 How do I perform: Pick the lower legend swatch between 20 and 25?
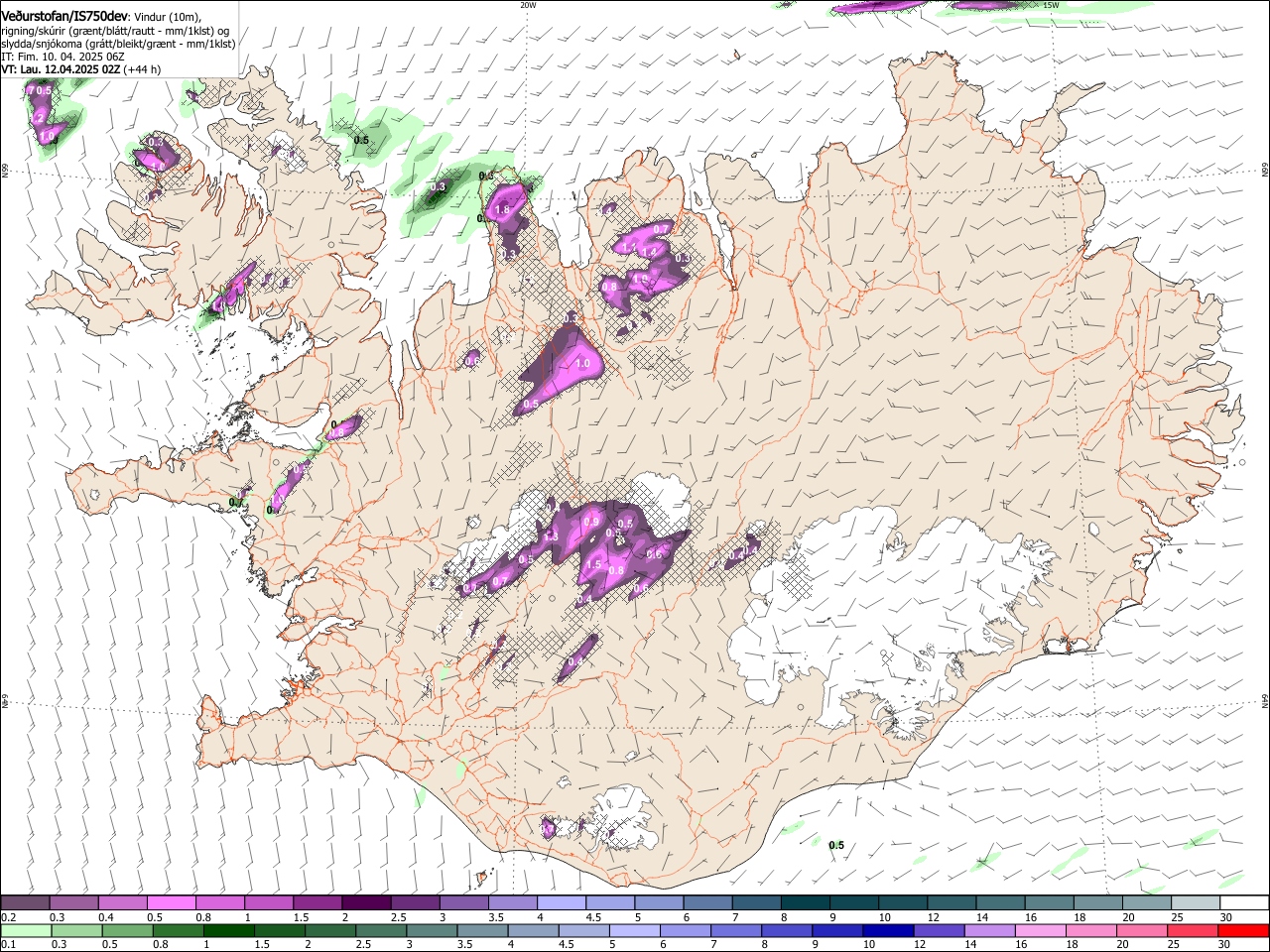click(x=1141, y=930)
